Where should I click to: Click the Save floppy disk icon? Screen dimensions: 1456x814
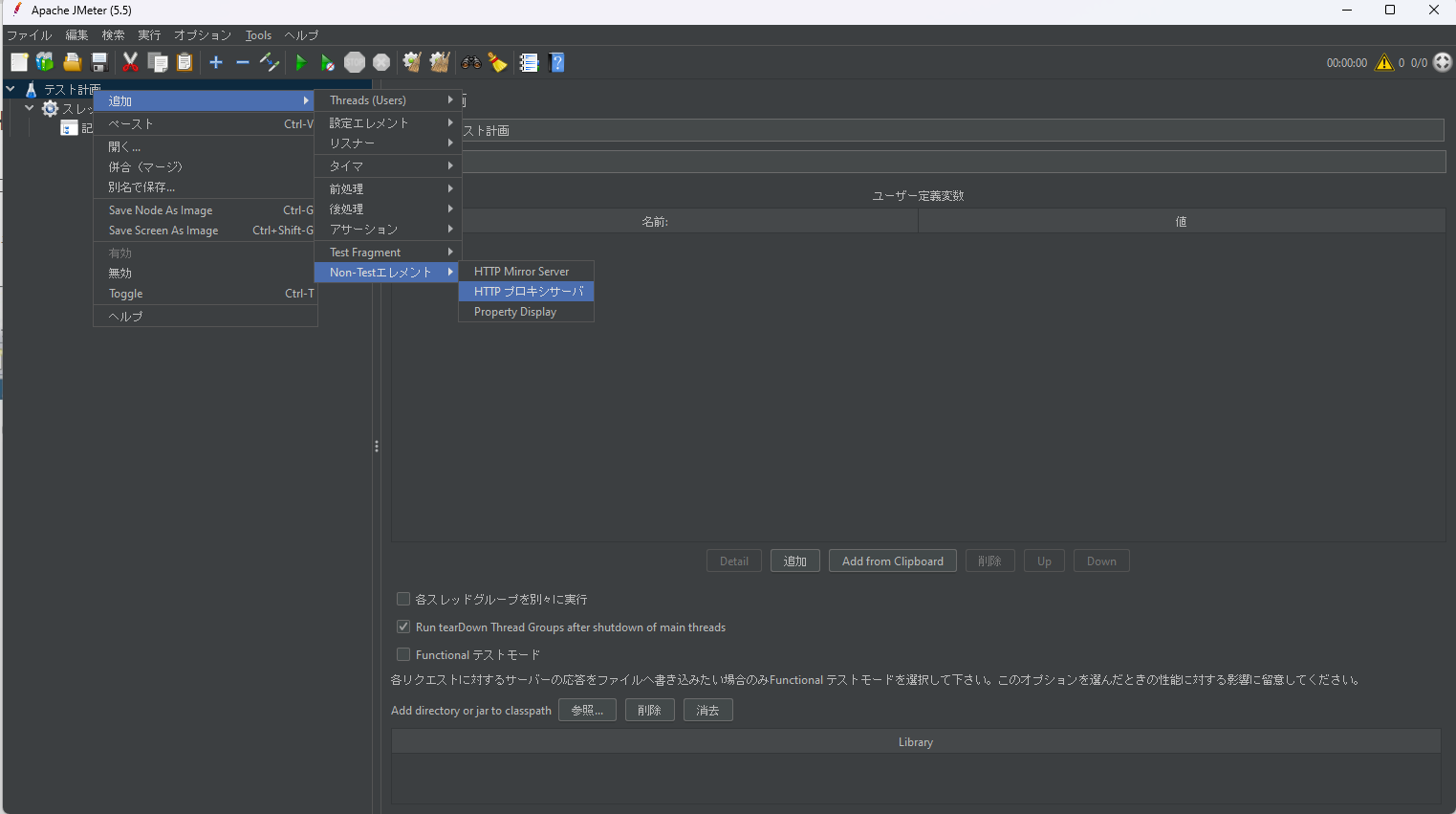[98, 62]
